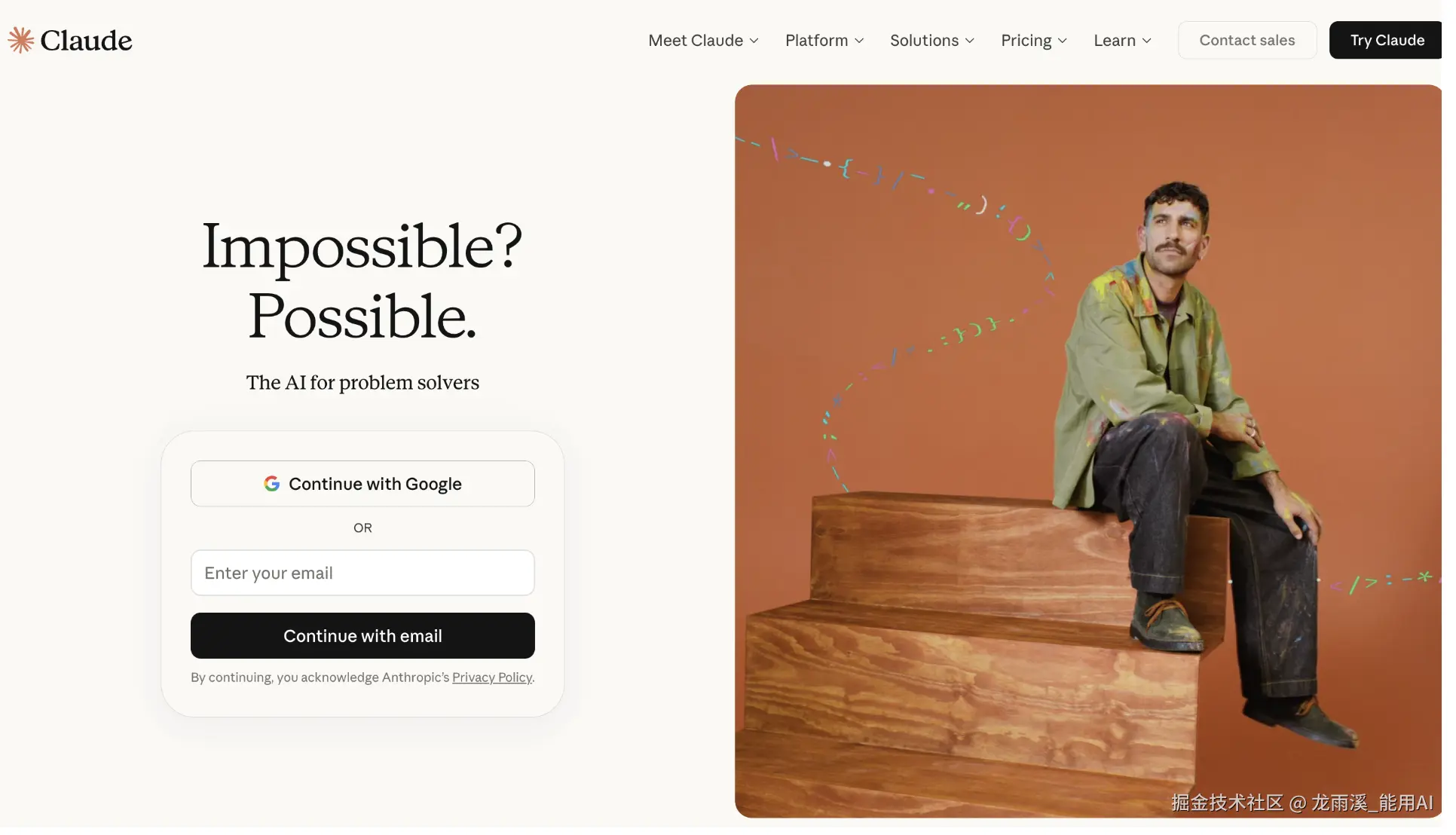Open the Solutions menu item
Image resolution: width=1456 pixels, height=835 pixels.
(932, 41)
